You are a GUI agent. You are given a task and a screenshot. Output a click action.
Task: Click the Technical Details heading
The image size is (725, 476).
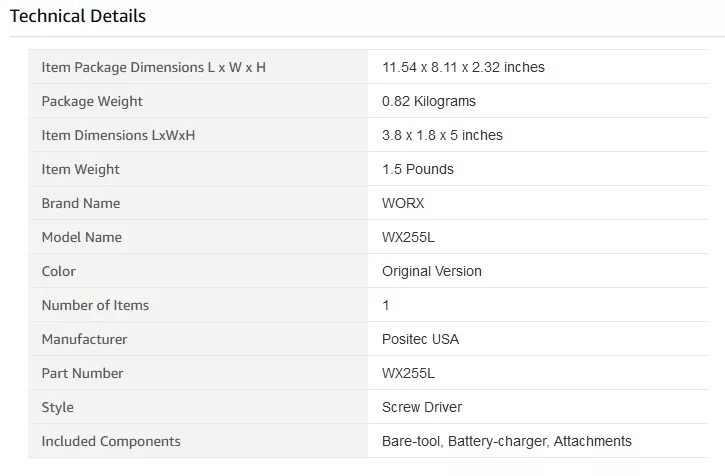pyautogui.click(x=78, y=16)
